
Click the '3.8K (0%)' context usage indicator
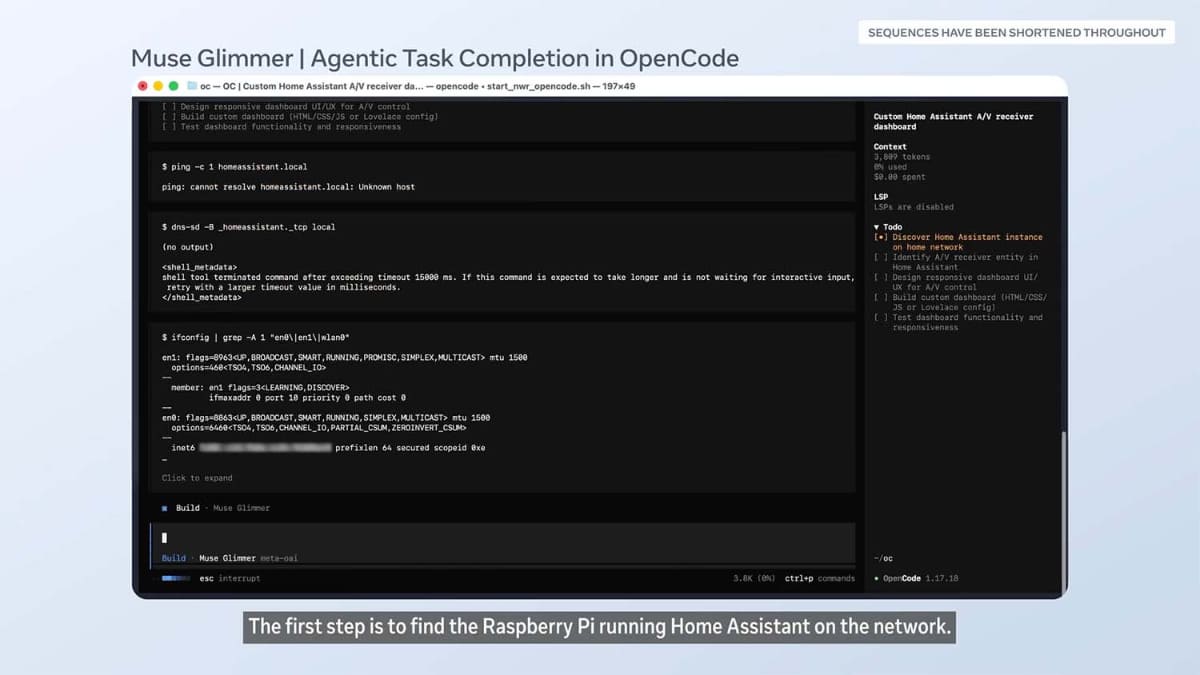pos(754,578)
